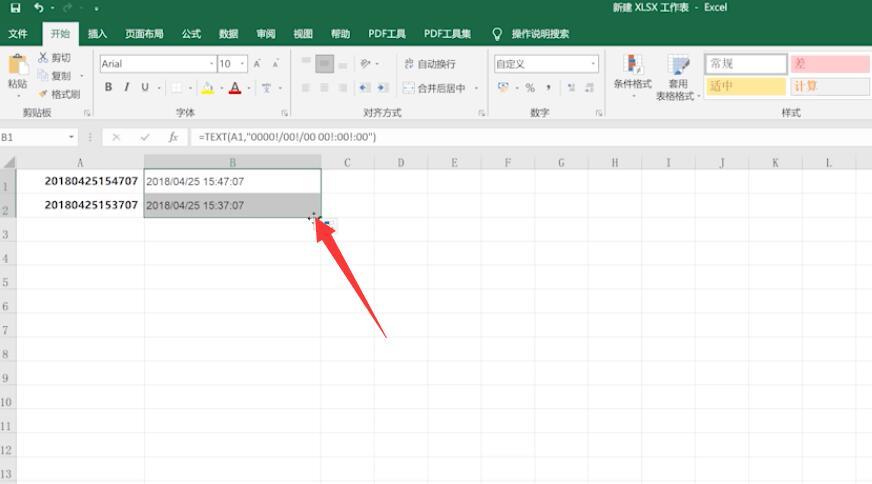
Task: Click the increase font size icon
Action: pos(257,64)
